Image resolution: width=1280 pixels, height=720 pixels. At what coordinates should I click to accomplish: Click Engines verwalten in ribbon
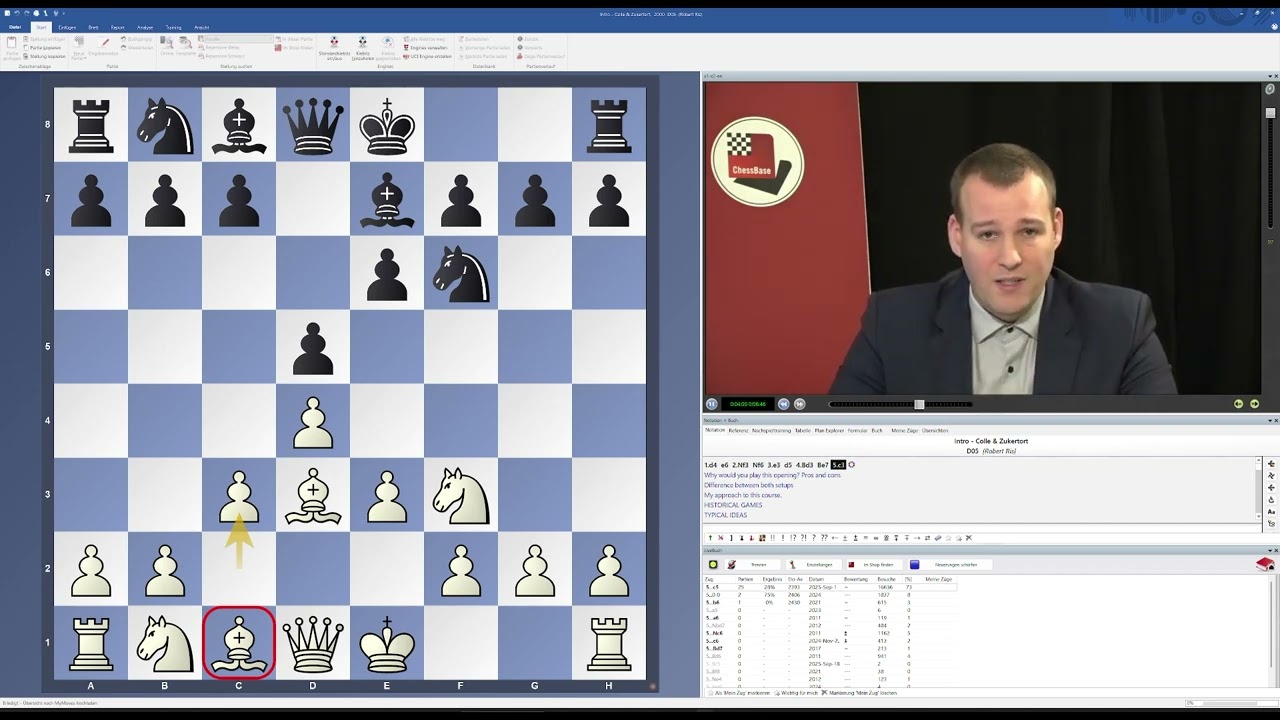coord(424,47)
